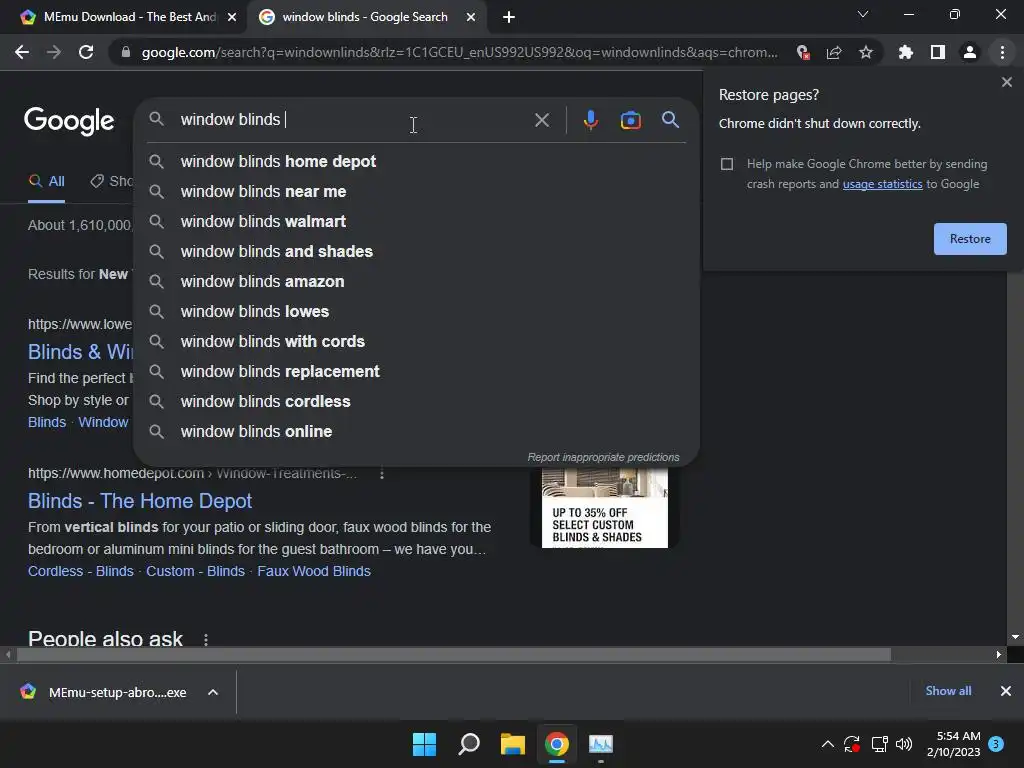Open the Extensions puzzle icon

(x=906, y=52)
